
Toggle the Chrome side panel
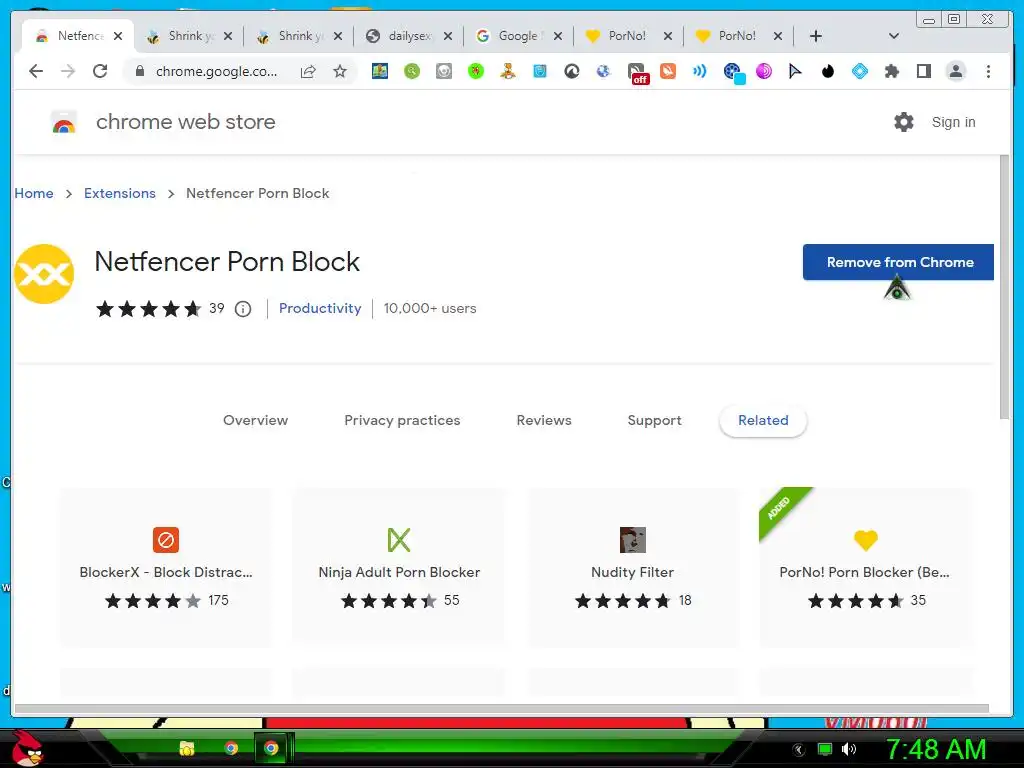923,71
